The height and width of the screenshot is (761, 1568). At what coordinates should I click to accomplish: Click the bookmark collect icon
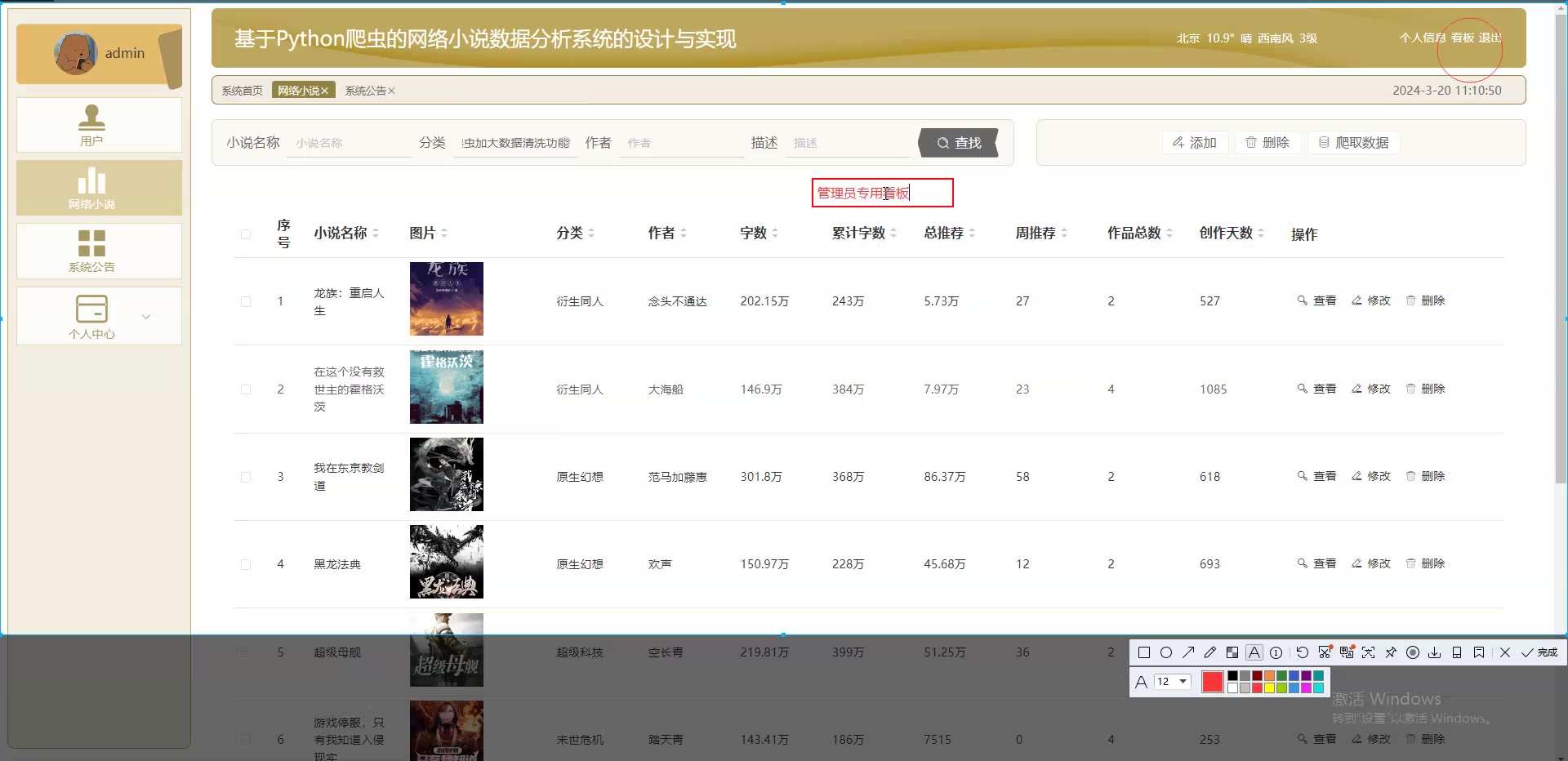pos(1479,652)
